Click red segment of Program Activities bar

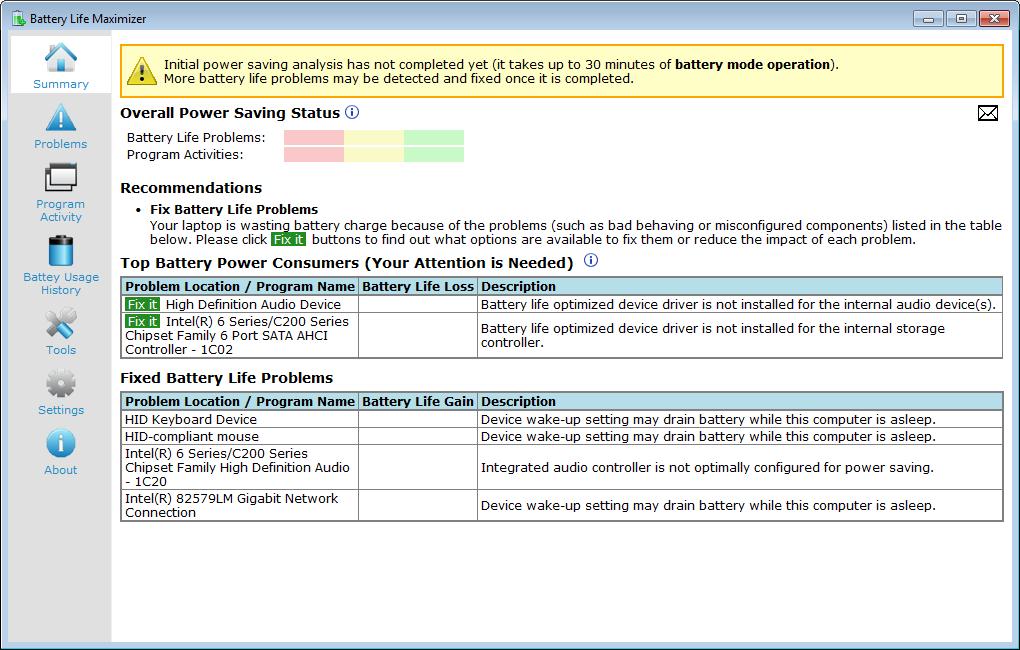click(314, 154)
